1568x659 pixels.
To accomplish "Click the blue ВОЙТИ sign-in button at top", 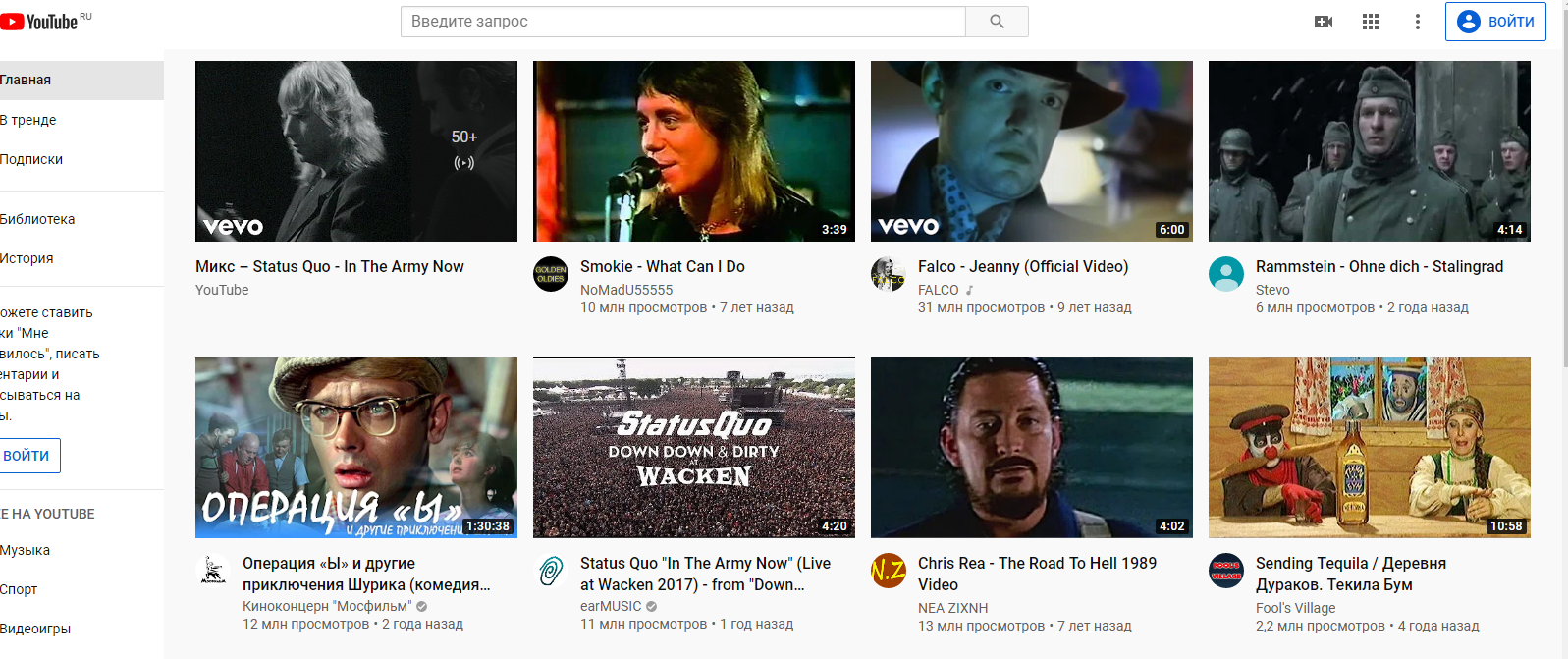I will click(x=1495, y=22).
